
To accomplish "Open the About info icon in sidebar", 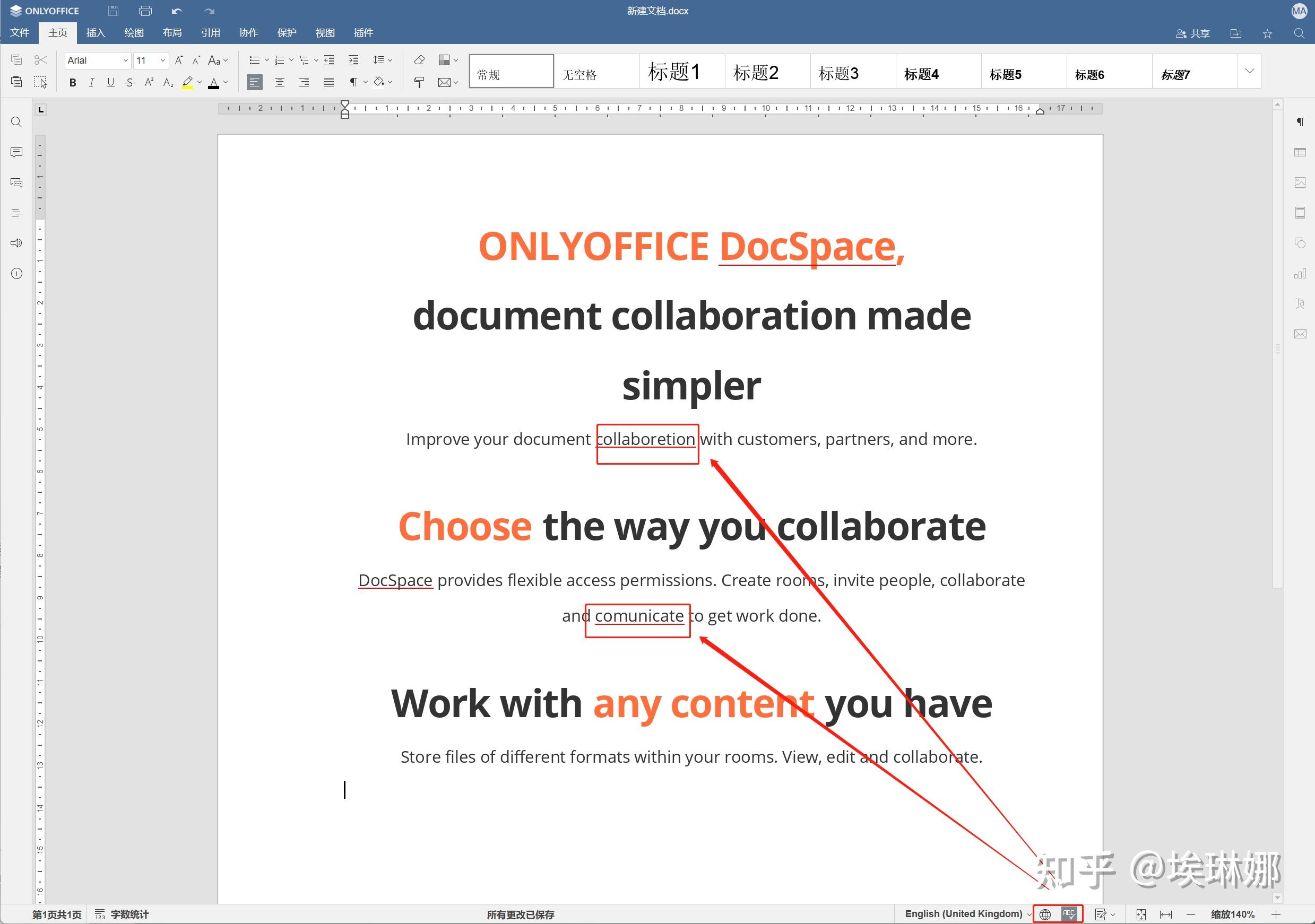I will click(x=16, y=274).
